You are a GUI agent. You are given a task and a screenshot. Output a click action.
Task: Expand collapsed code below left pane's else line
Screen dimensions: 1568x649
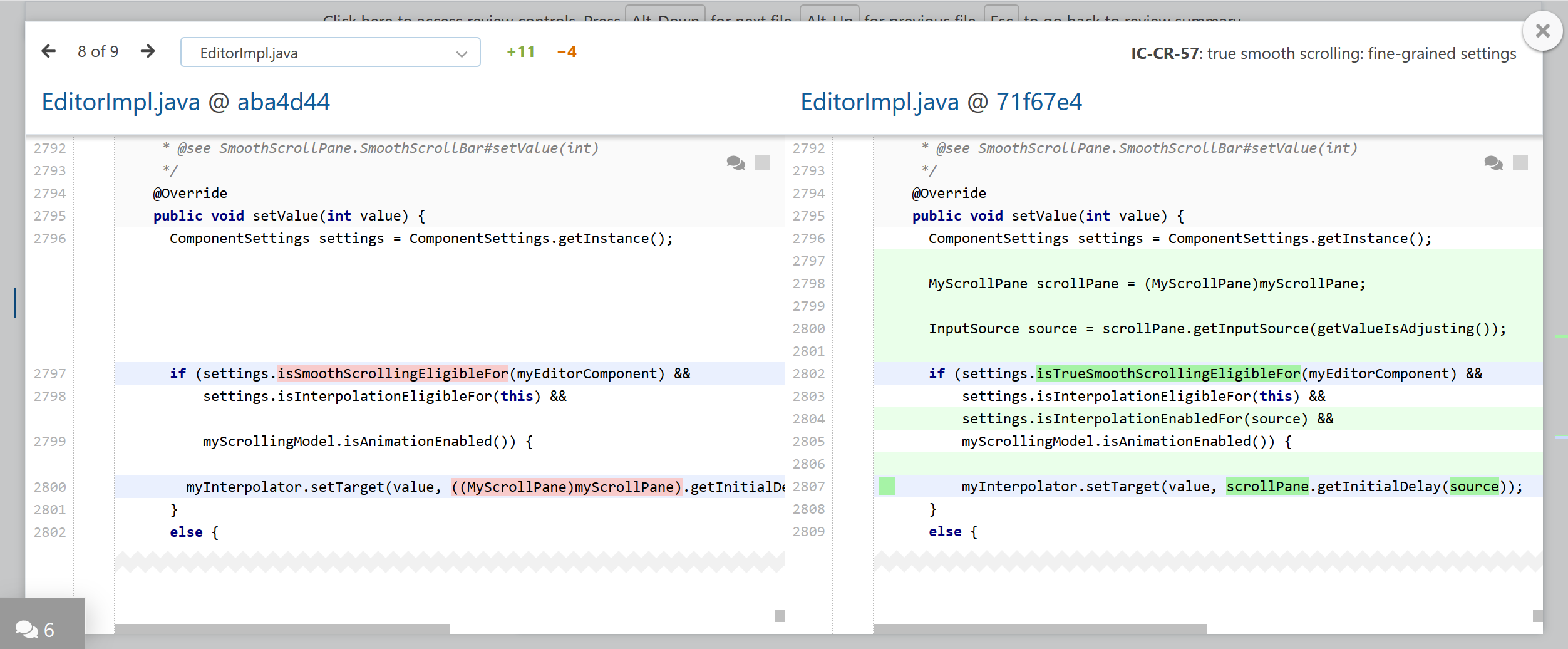coord(450,561)
